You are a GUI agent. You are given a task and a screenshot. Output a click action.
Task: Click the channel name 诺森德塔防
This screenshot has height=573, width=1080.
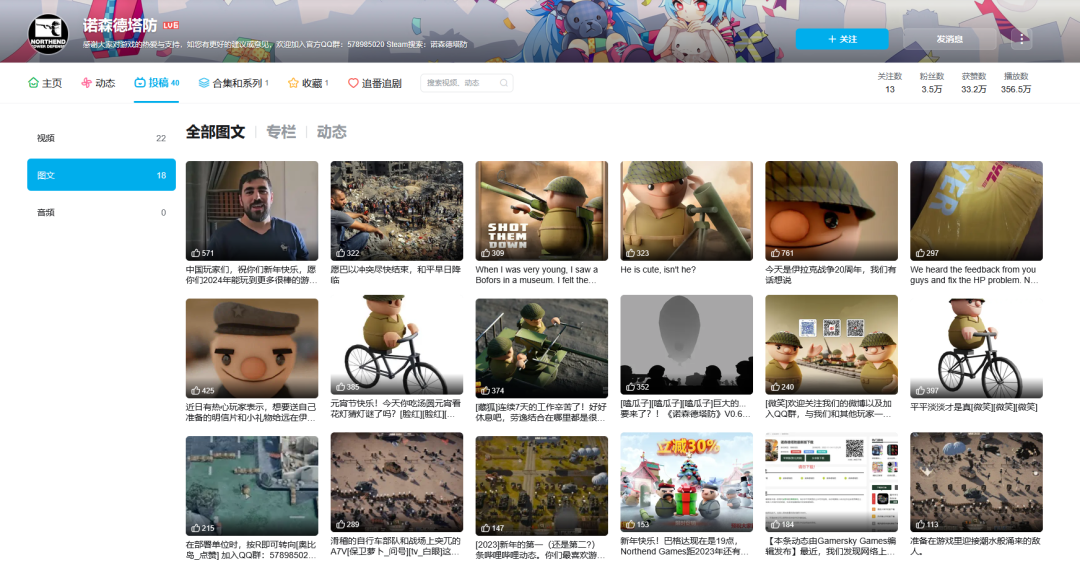click(x=120, y=25)
